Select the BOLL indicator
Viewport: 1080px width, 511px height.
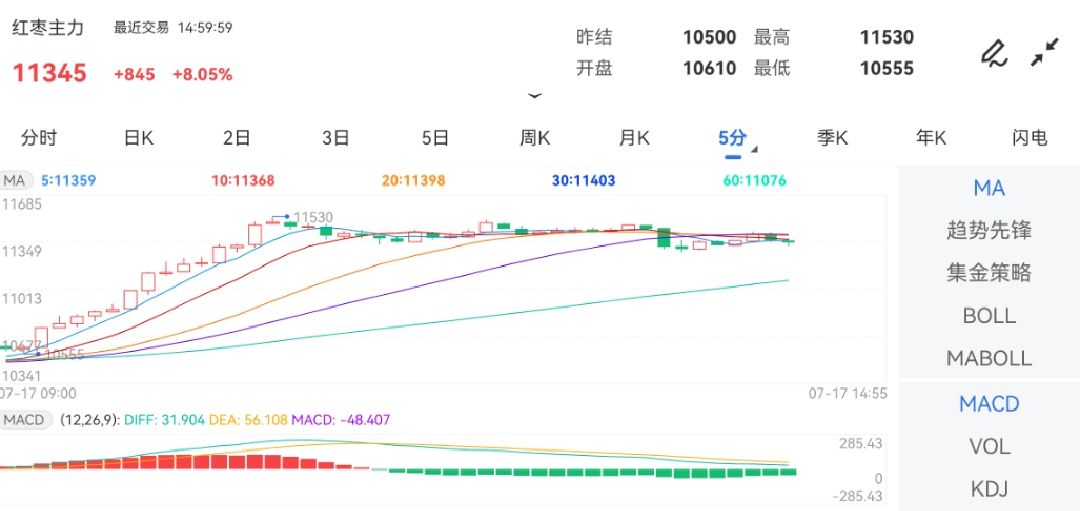tap(989, 316)
